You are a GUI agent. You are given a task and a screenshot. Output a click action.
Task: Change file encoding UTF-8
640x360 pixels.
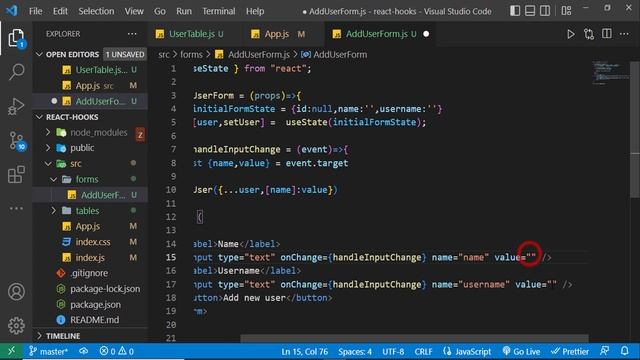[393, 351]
